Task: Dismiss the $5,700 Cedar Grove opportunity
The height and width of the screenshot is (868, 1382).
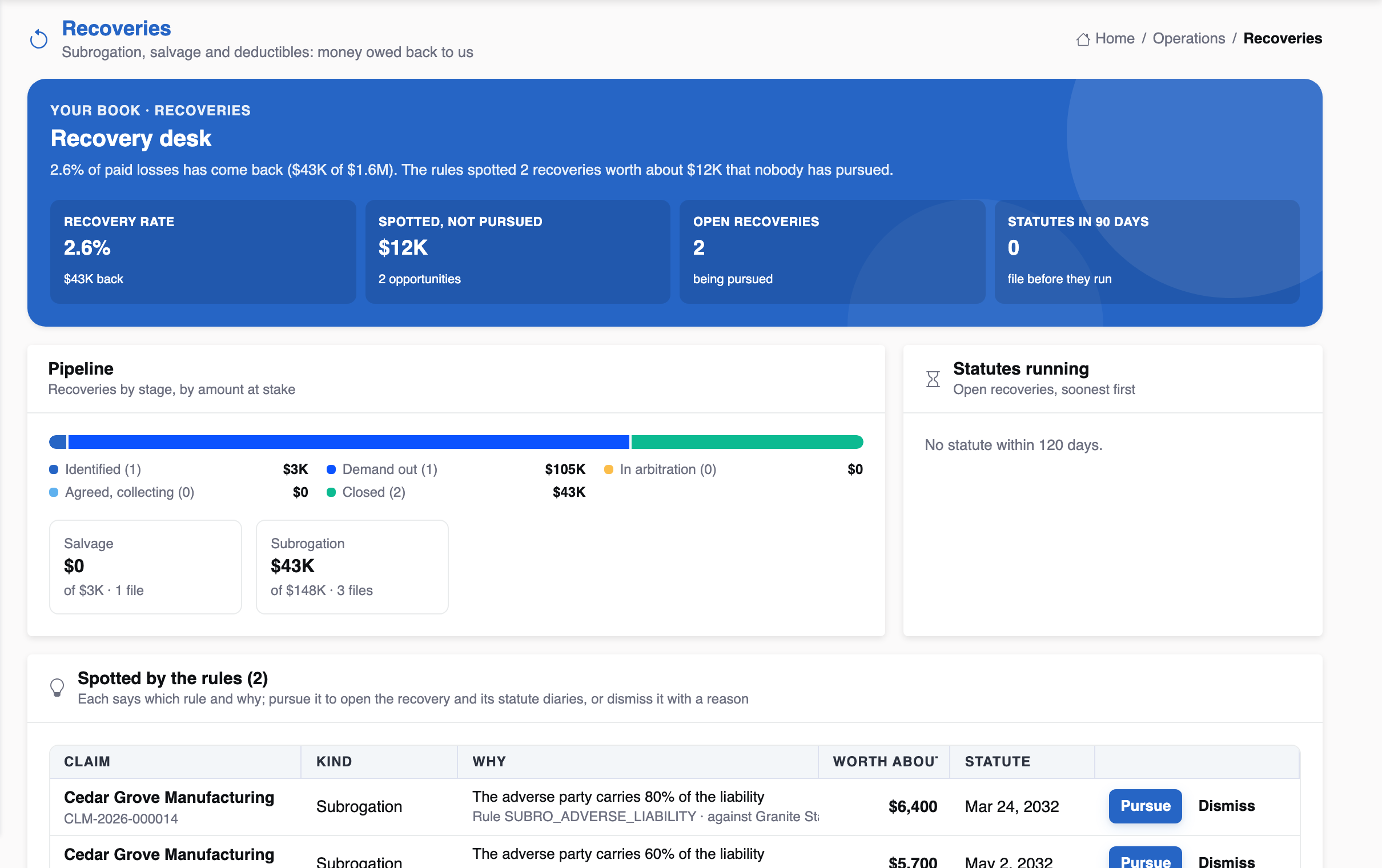Action: (x=1226, y=861)
